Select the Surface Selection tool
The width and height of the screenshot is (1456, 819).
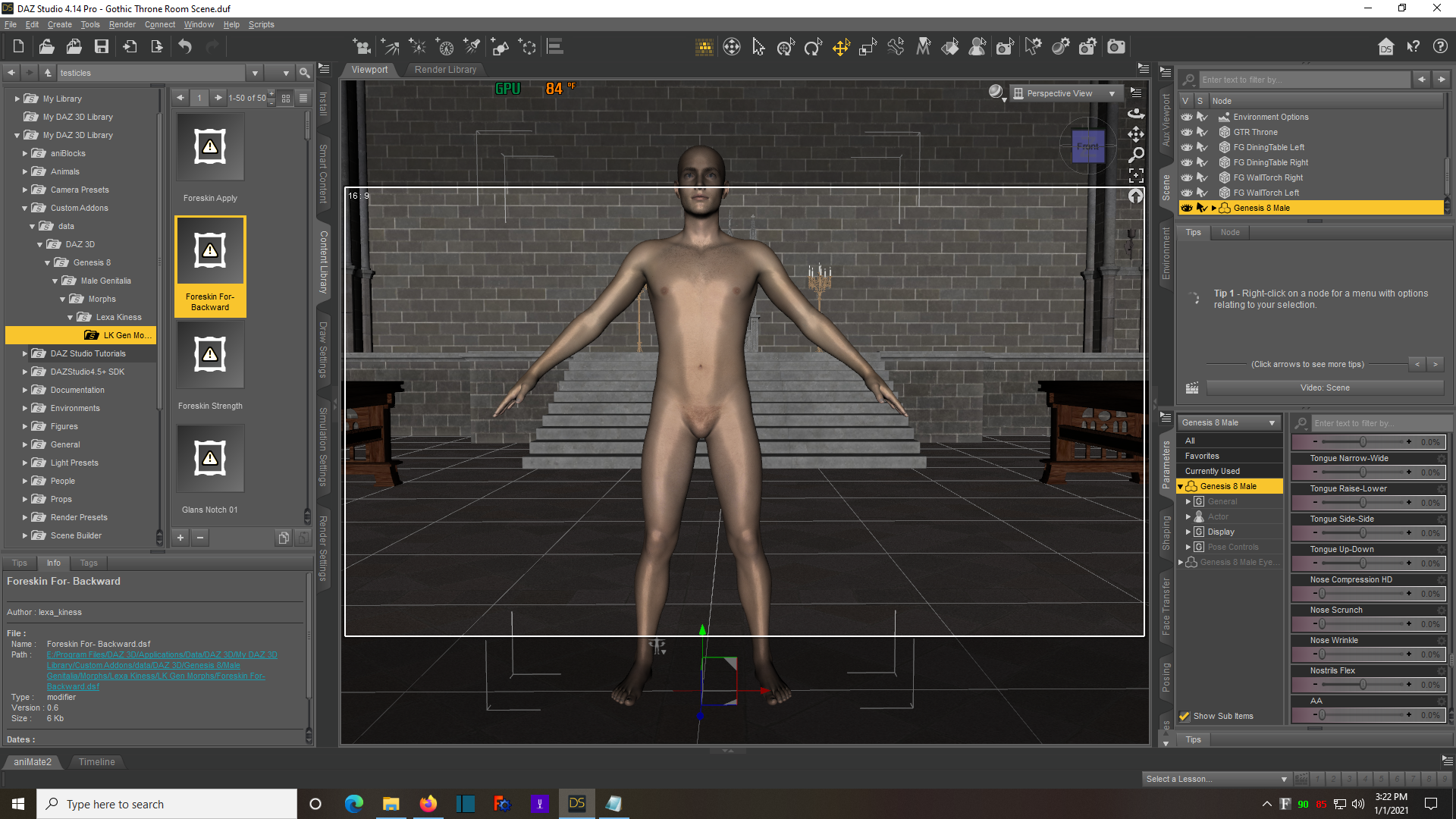click(950, 48)
